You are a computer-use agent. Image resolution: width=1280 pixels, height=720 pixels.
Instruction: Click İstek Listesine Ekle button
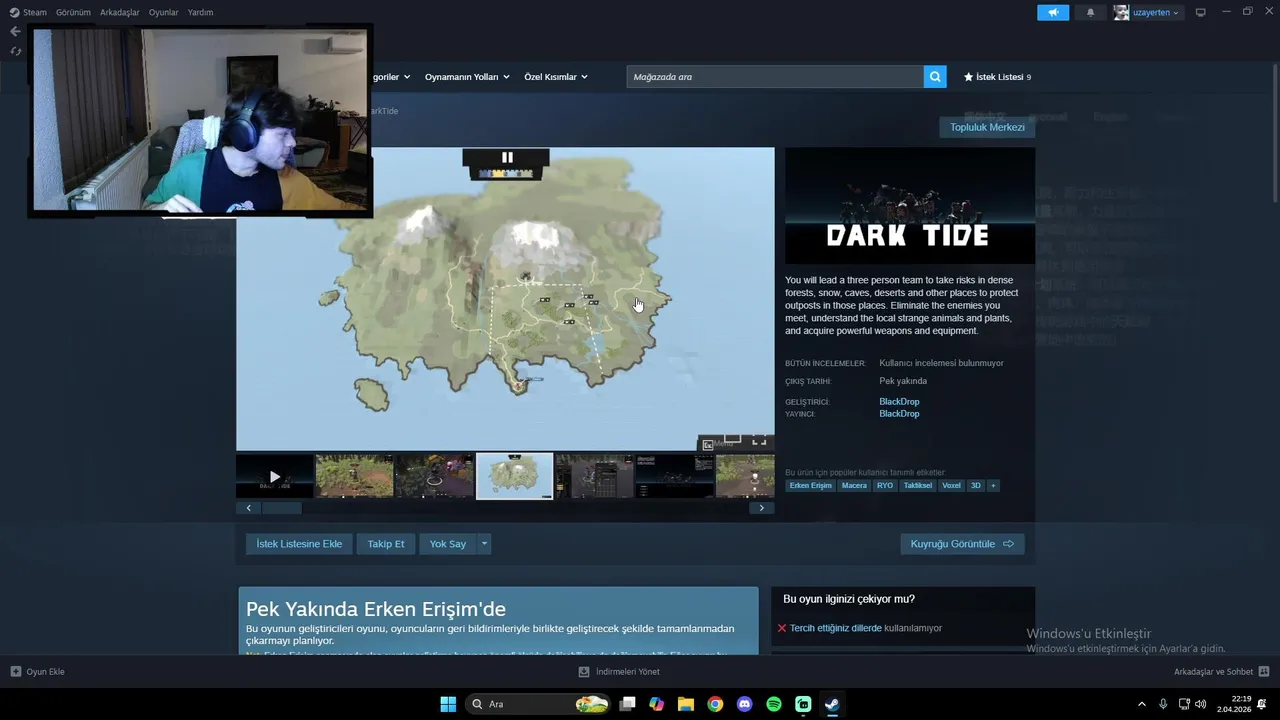(299, 544)
